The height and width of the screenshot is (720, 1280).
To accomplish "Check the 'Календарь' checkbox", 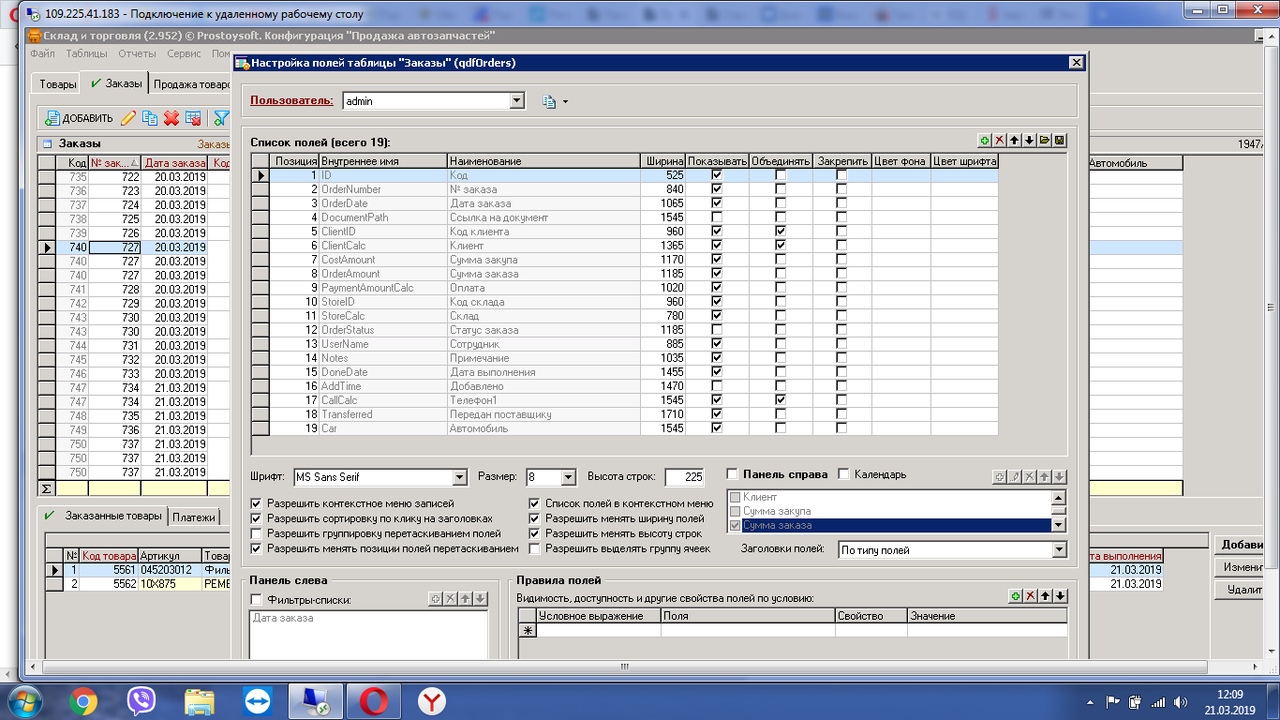I will pos(843,474).
